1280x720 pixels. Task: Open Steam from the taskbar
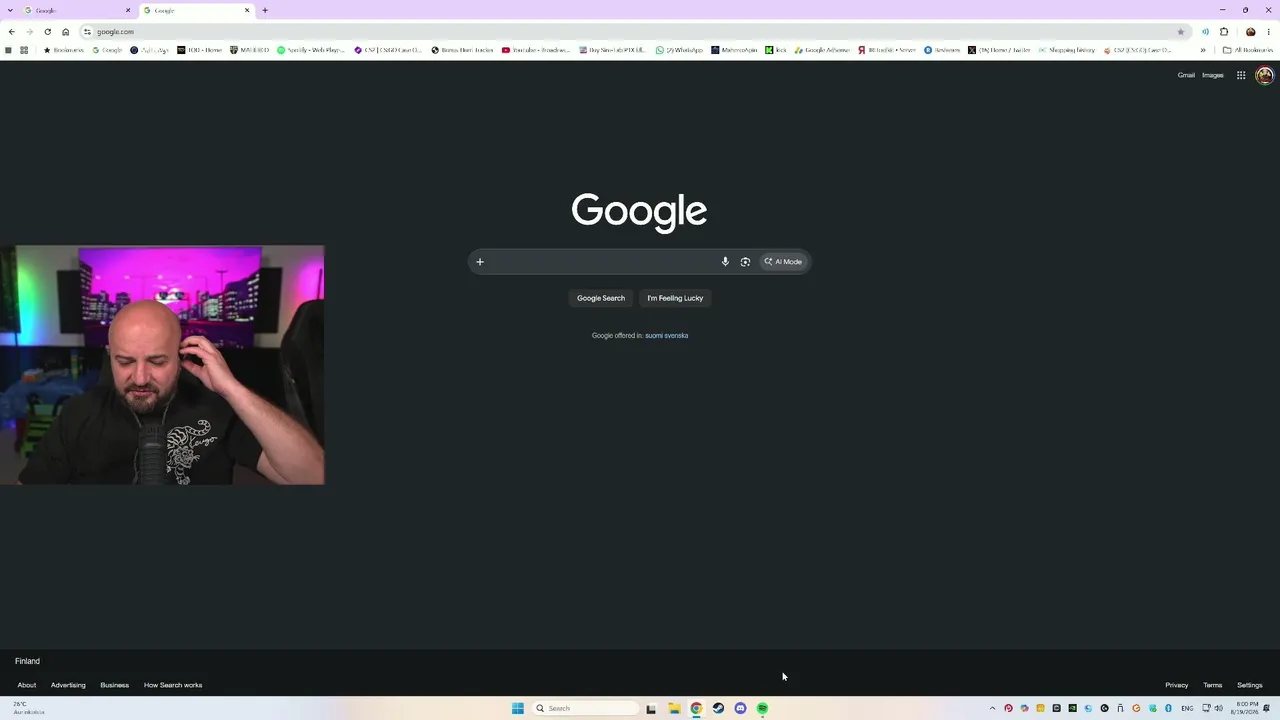718,708
